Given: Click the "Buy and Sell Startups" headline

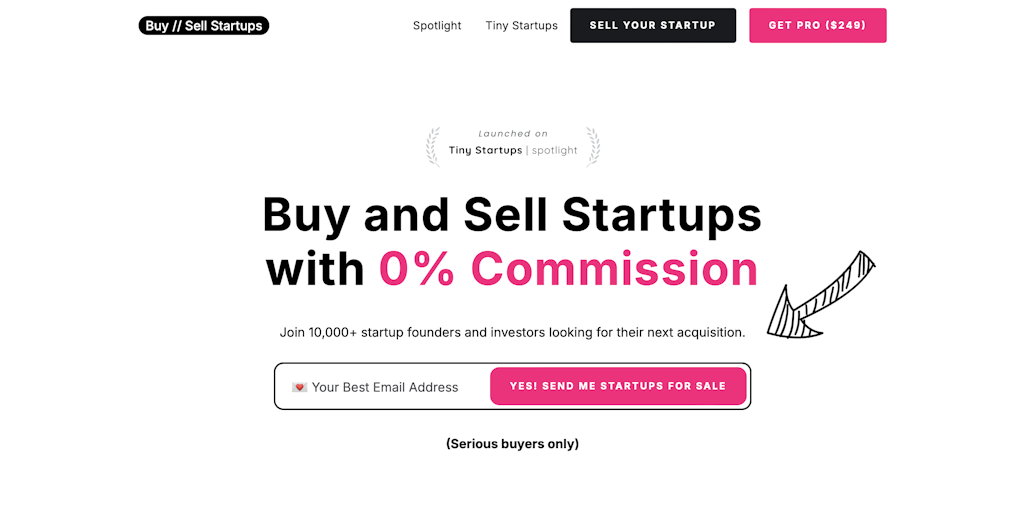Looking at the screenshot, I should pos(512,213).
